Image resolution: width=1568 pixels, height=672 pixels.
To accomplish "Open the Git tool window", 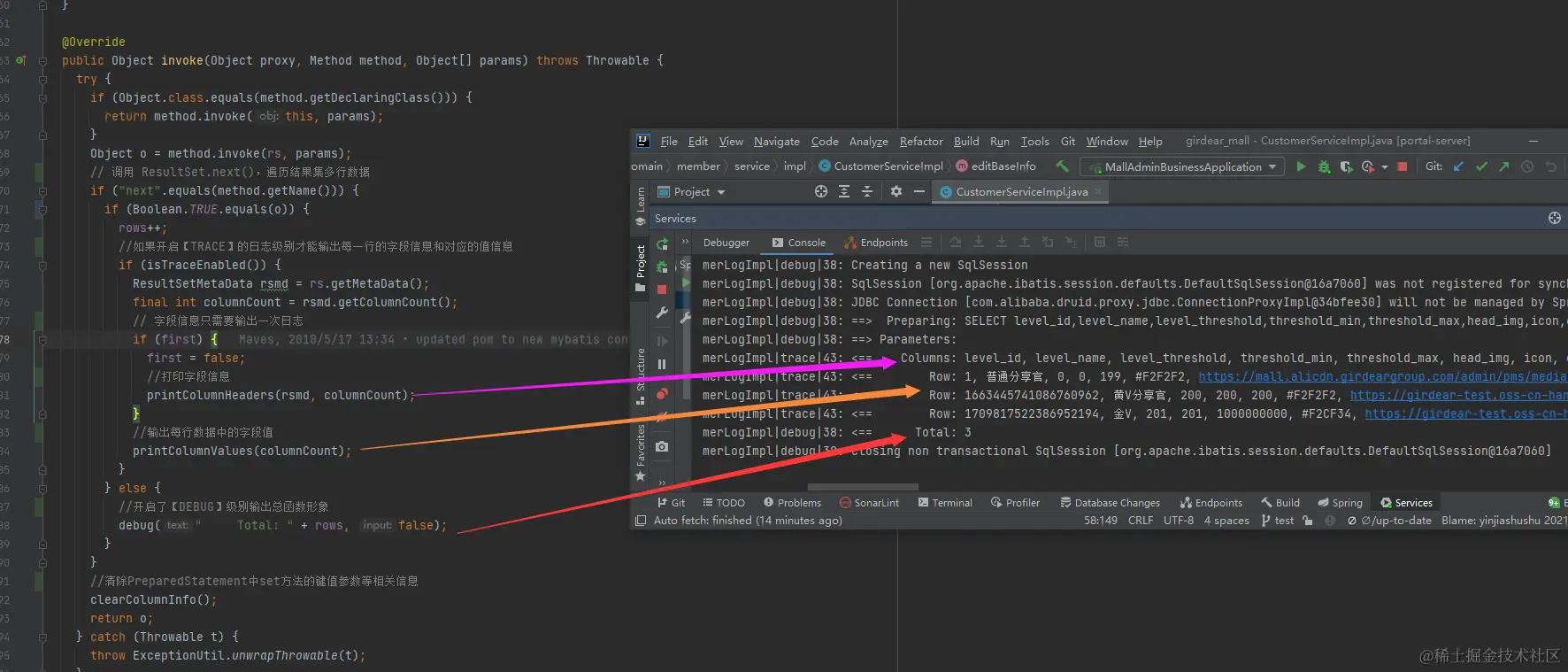I will 672,502.
